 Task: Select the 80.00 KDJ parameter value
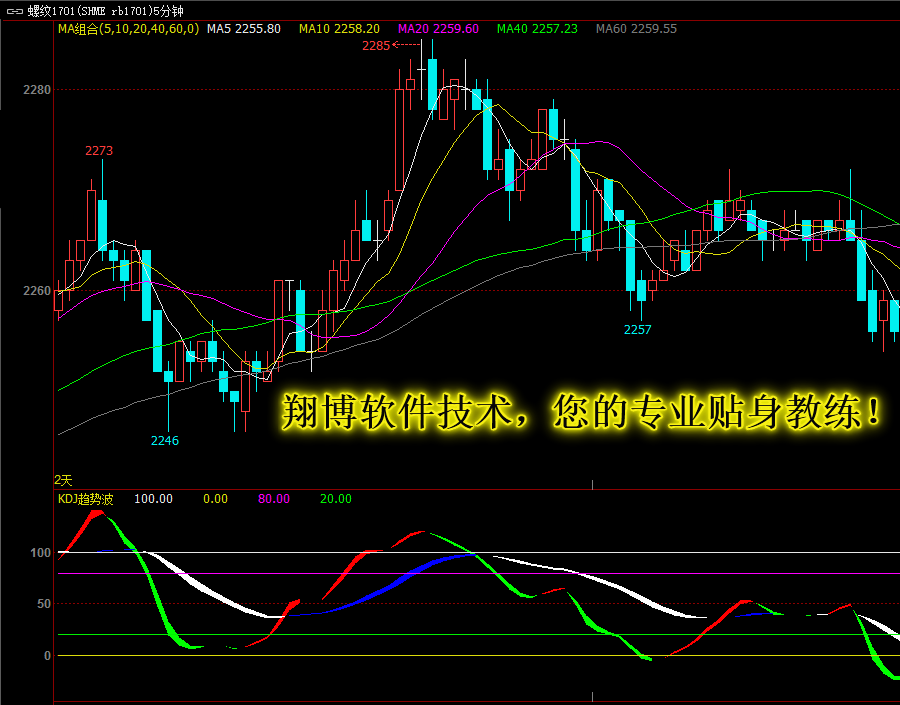tap(274, 499)
